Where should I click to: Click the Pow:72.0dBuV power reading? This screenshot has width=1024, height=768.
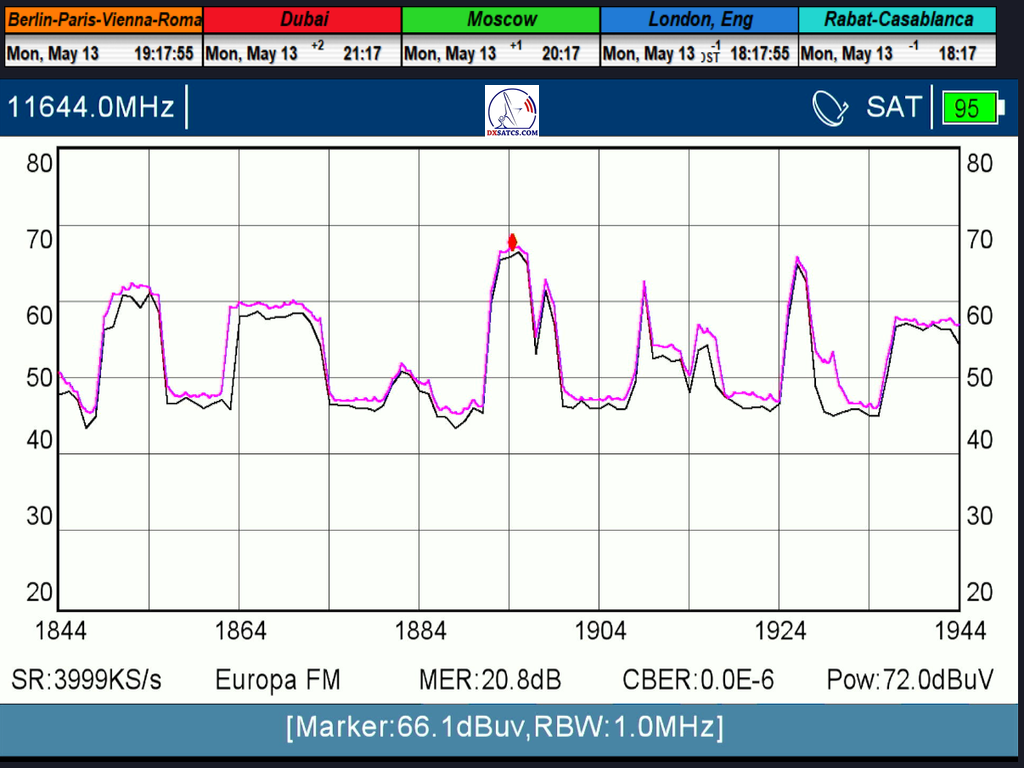point(910,680)
